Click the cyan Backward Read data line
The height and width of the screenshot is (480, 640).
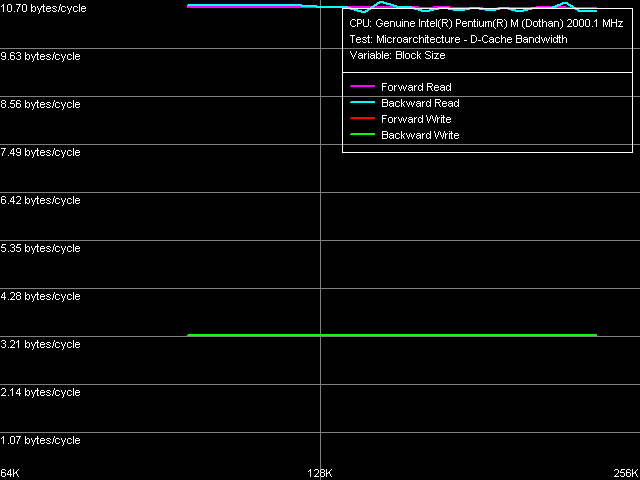click(392, 7)
